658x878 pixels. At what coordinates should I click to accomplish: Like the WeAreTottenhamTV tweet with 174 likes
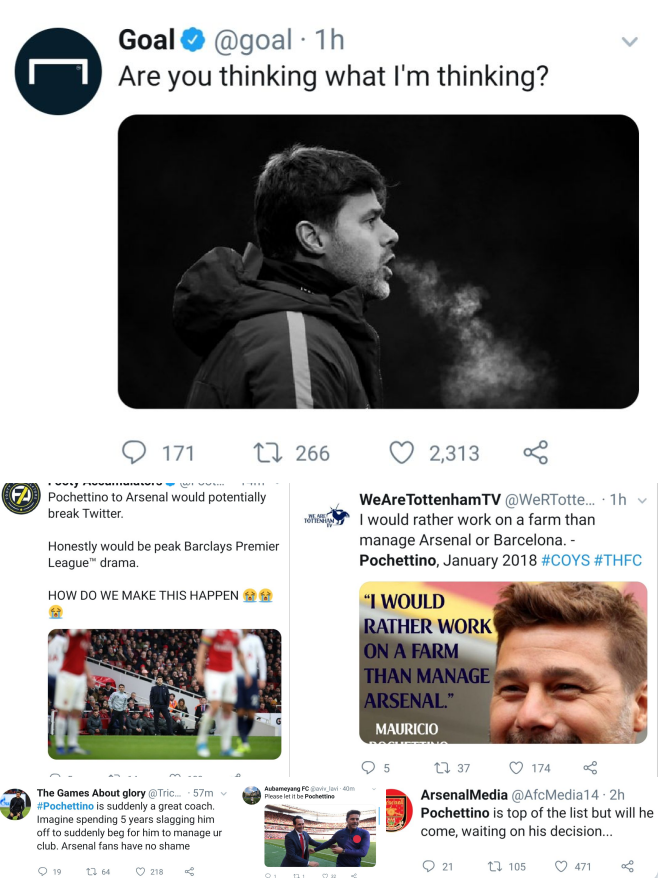coord(517,768)
